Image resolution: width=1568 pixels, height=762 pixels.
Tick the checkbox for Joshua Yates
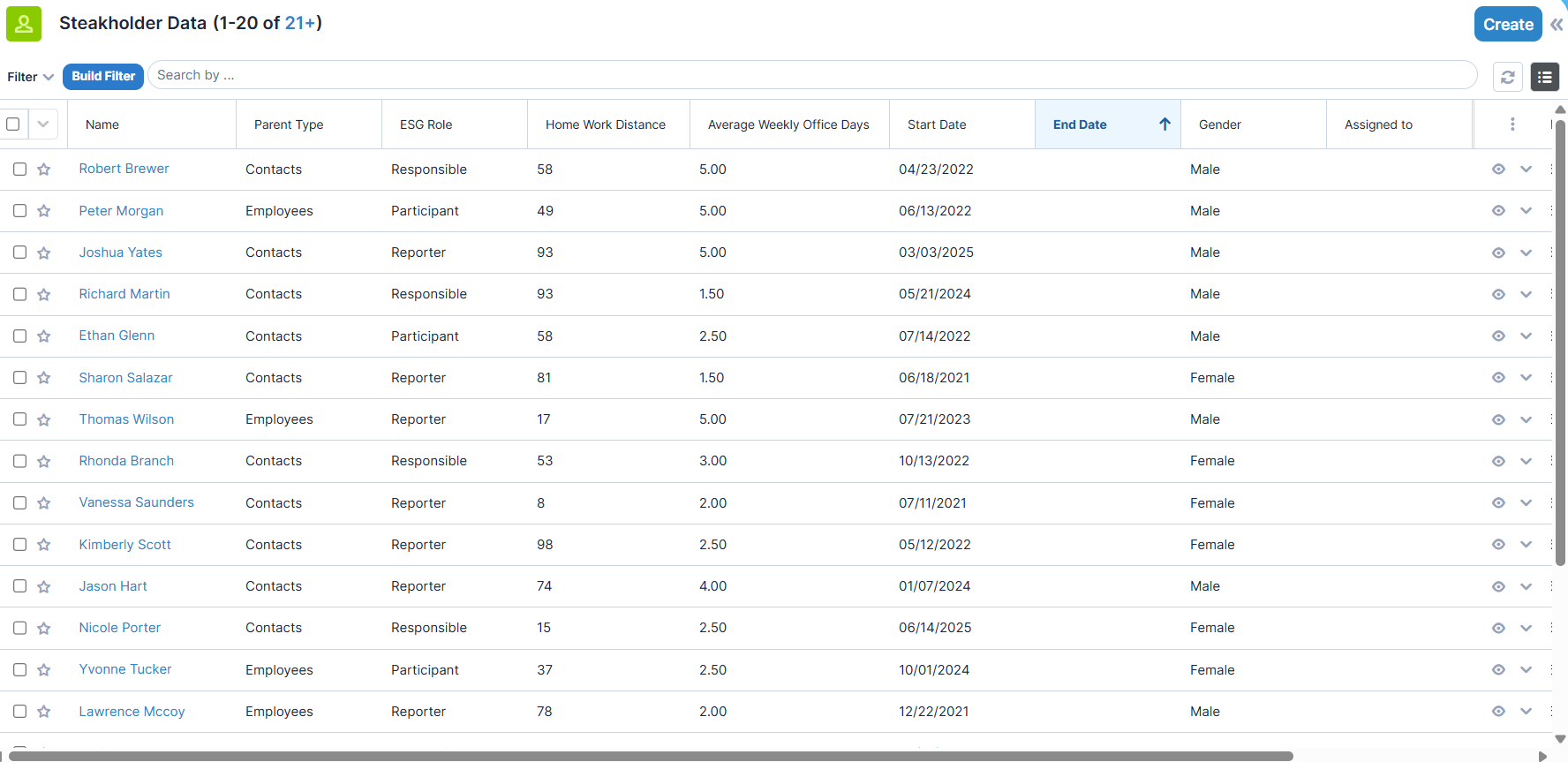(19, 252)
